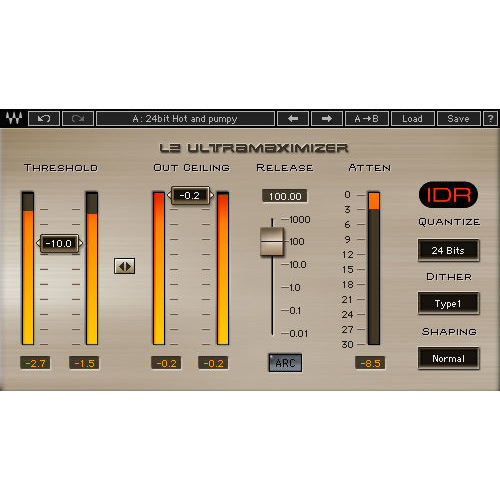Screen dimensions: 500x500
Task: Click the 0.01 mark on Release scale
Action: (299, 334)
